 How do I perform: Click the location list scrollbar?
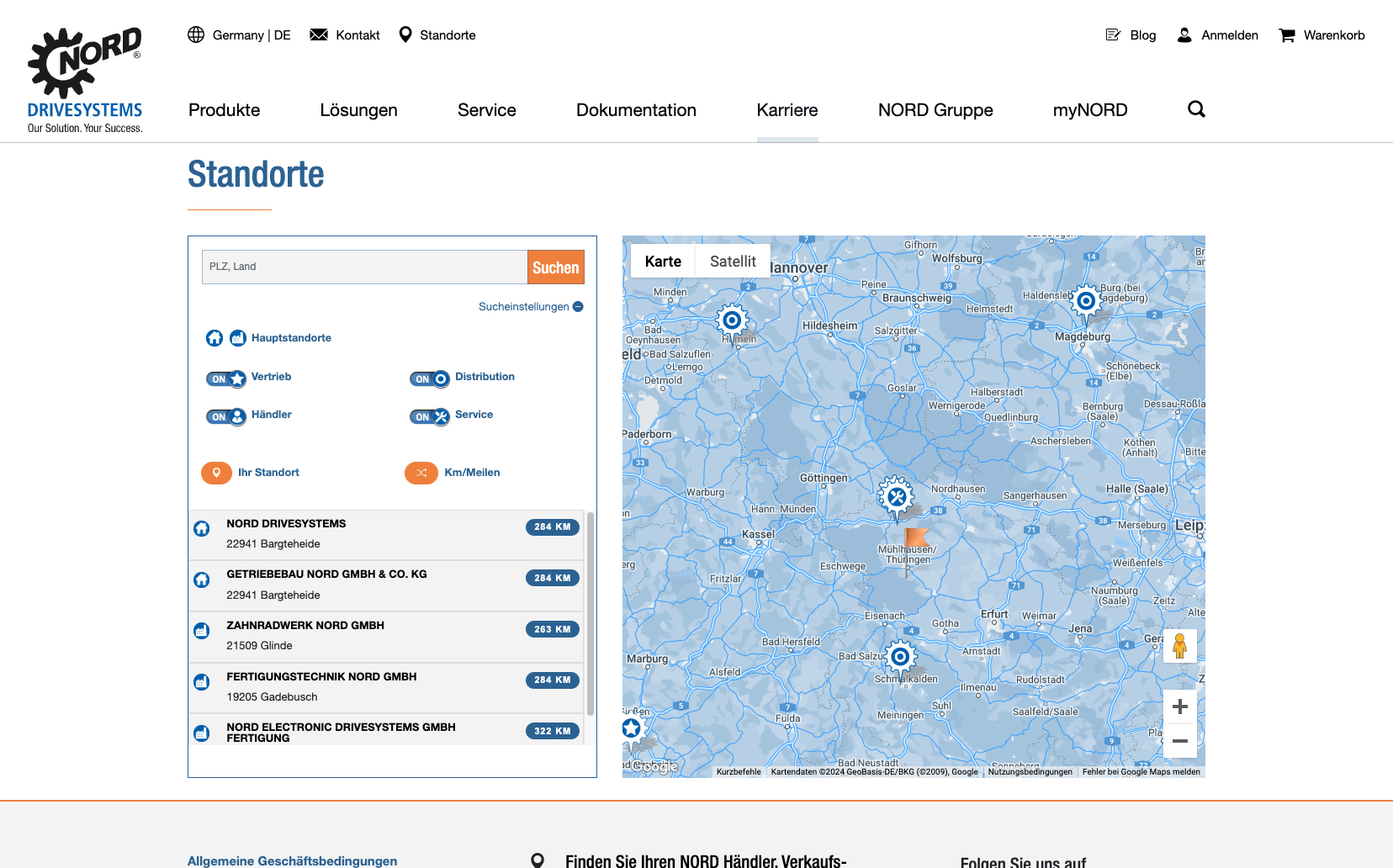pyautogui.click(x=591, y=614)
